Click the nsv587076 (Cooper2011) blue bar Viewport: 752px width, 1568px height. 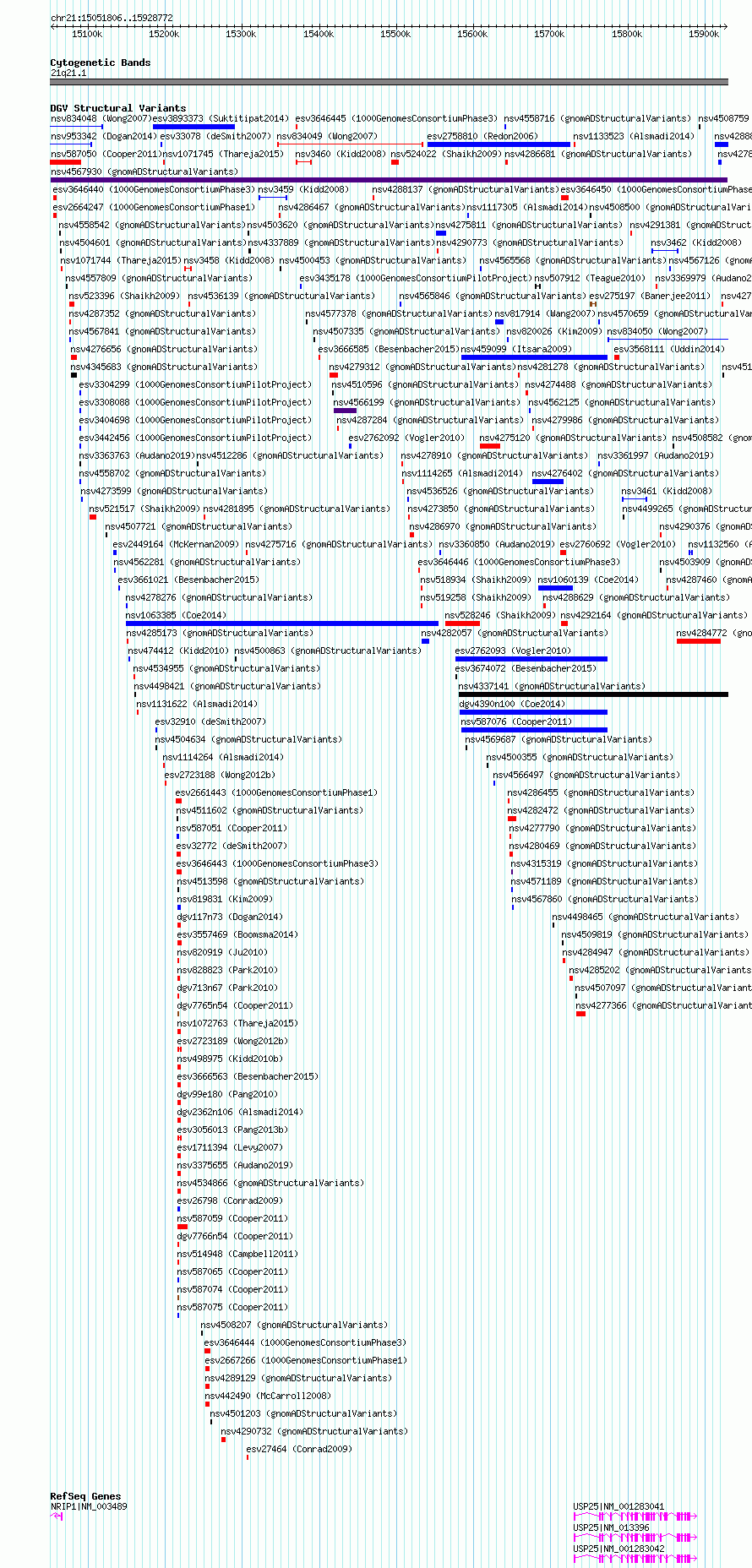[534, 730]
